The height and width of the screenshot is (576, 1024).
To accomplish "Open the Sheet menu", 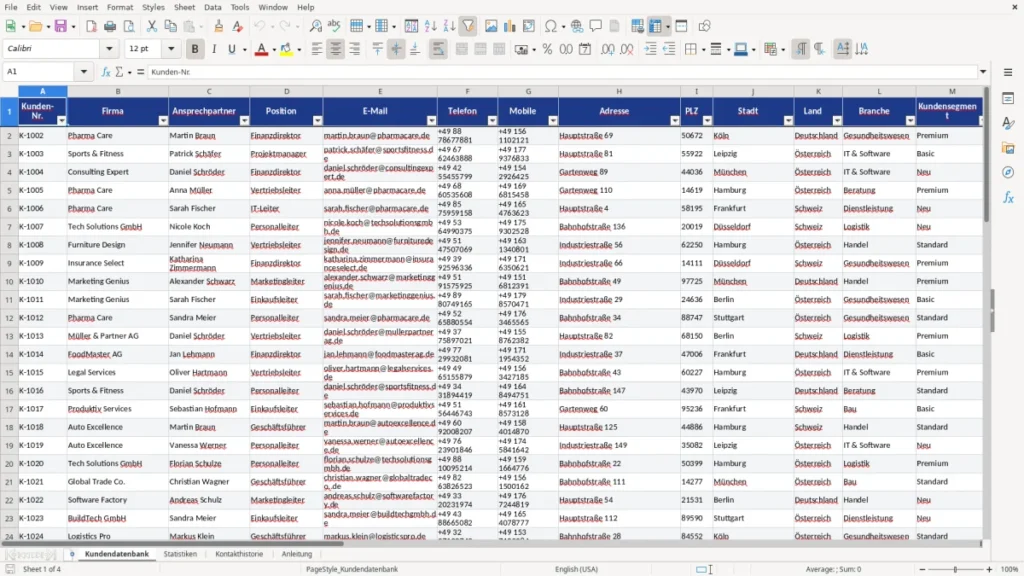I will point(184,7).
